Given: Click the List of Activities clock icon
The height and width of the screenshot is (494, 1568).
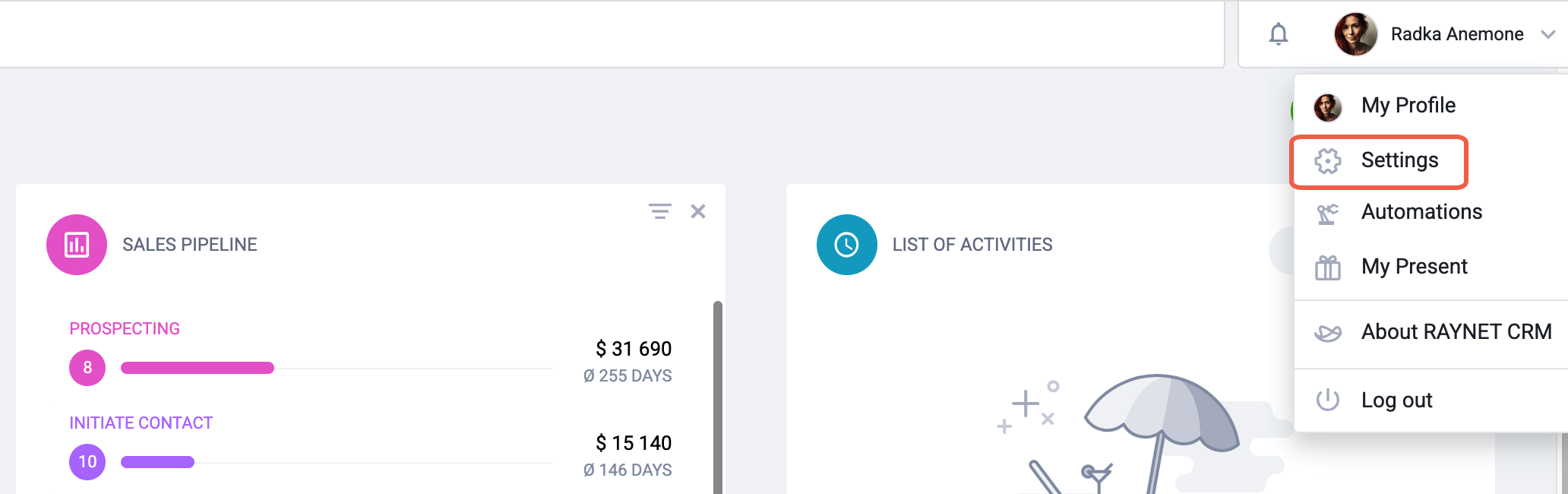Looking at the screenshot, I should [846, 245].
